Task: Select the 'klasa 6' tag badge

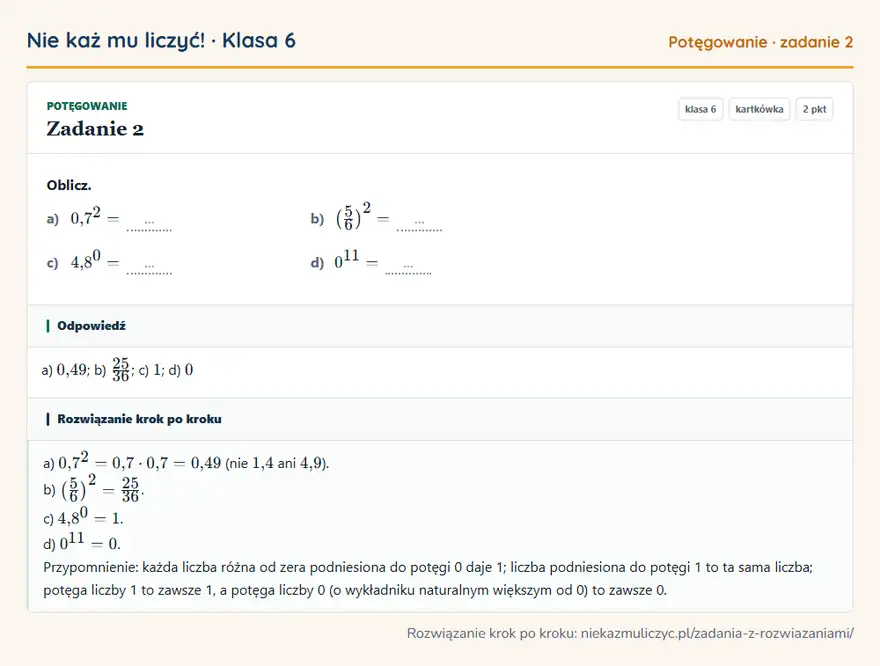Action: [x=700, y=109]
